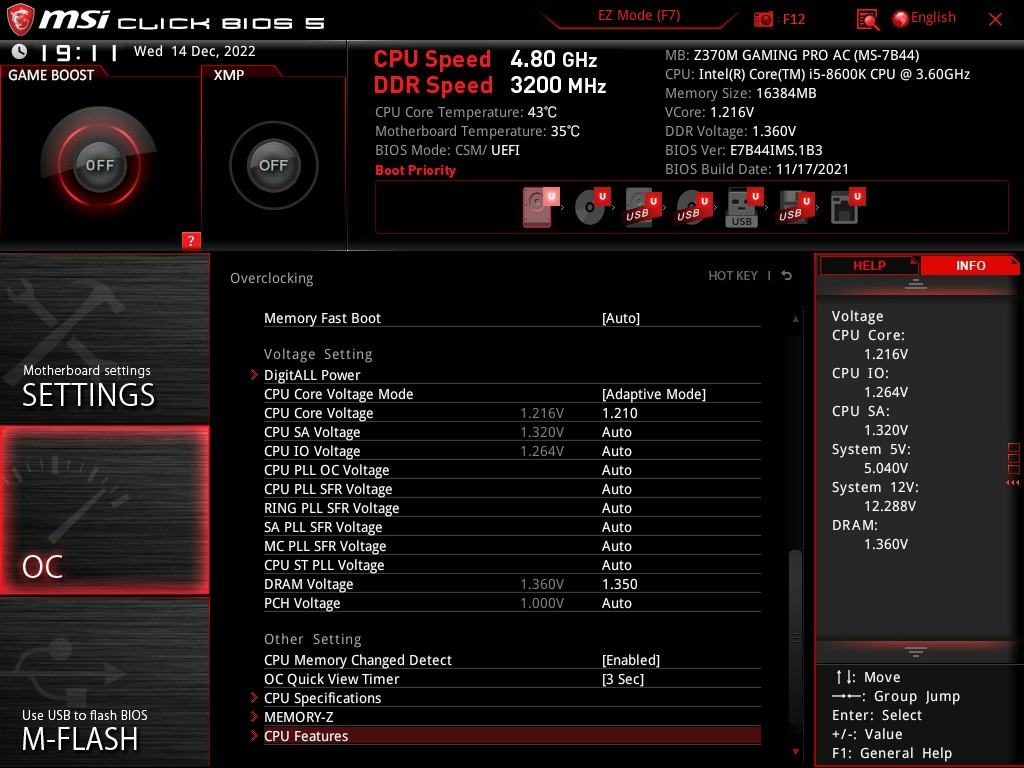Screen dimensions: 1024x768
Task: Switch to the HELP tab
Action: click(869, 266)
